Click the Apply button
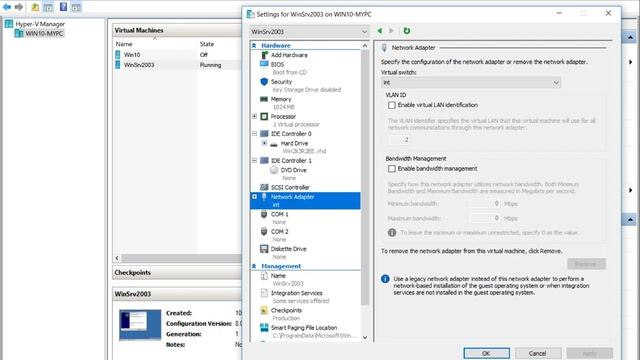The width and height of the screenshot is (640, 360). 589,353
